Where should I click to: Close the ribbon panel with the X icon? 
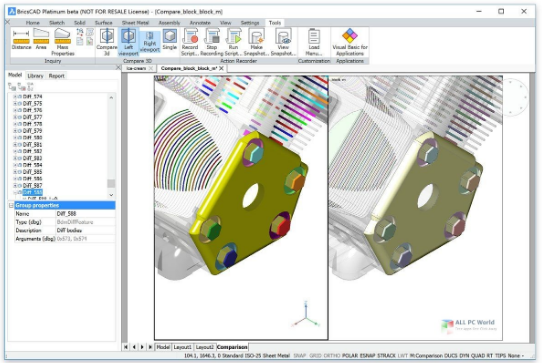tap(8, 22)
